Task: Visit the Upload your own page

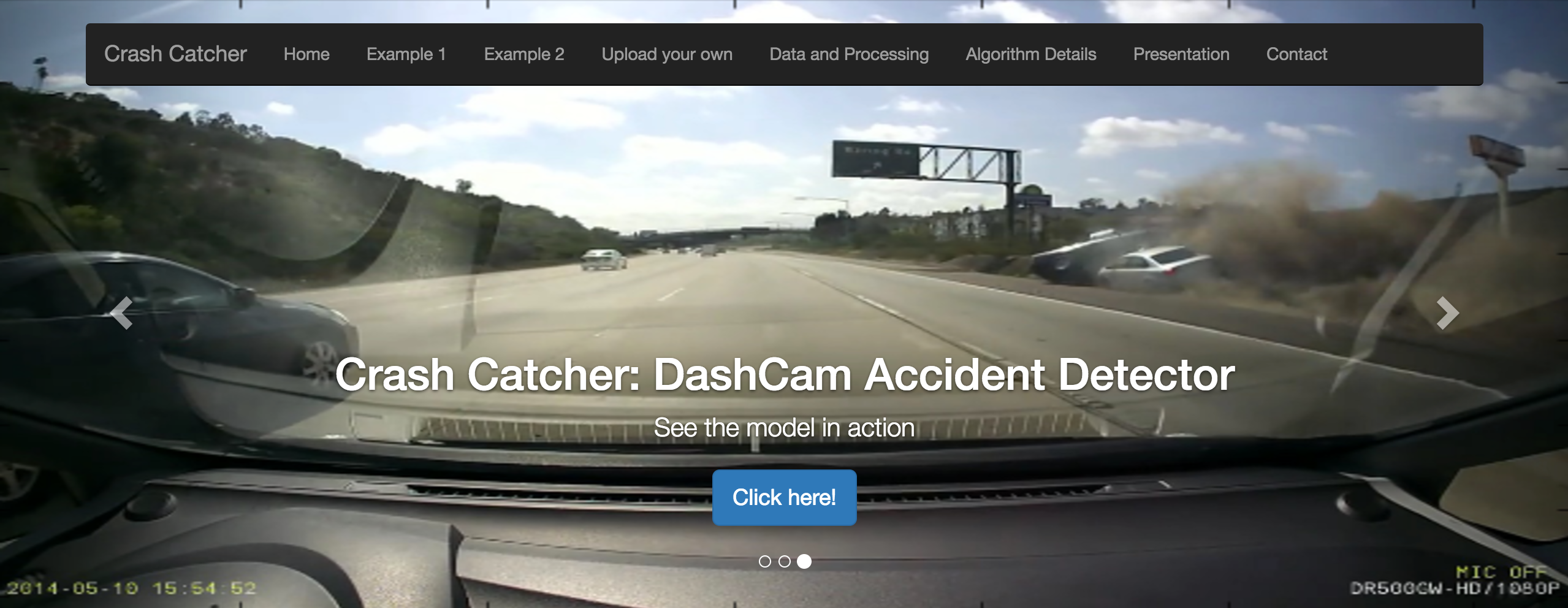Action: coord(667,55)
